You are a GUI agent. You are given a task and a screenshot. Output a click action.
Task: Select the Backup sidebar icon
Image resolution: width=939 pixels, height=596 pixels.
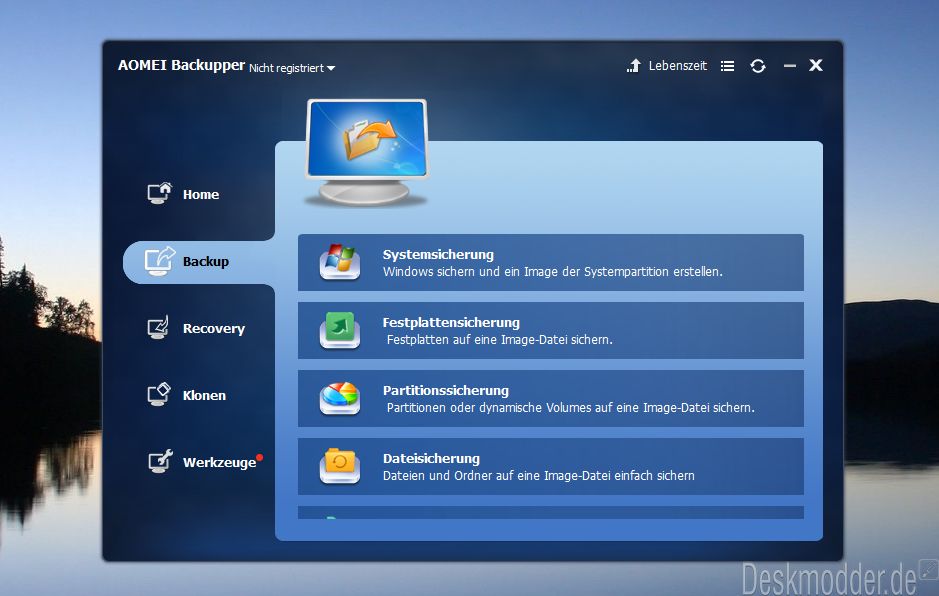pyautogui.click(x=159, y=261)
